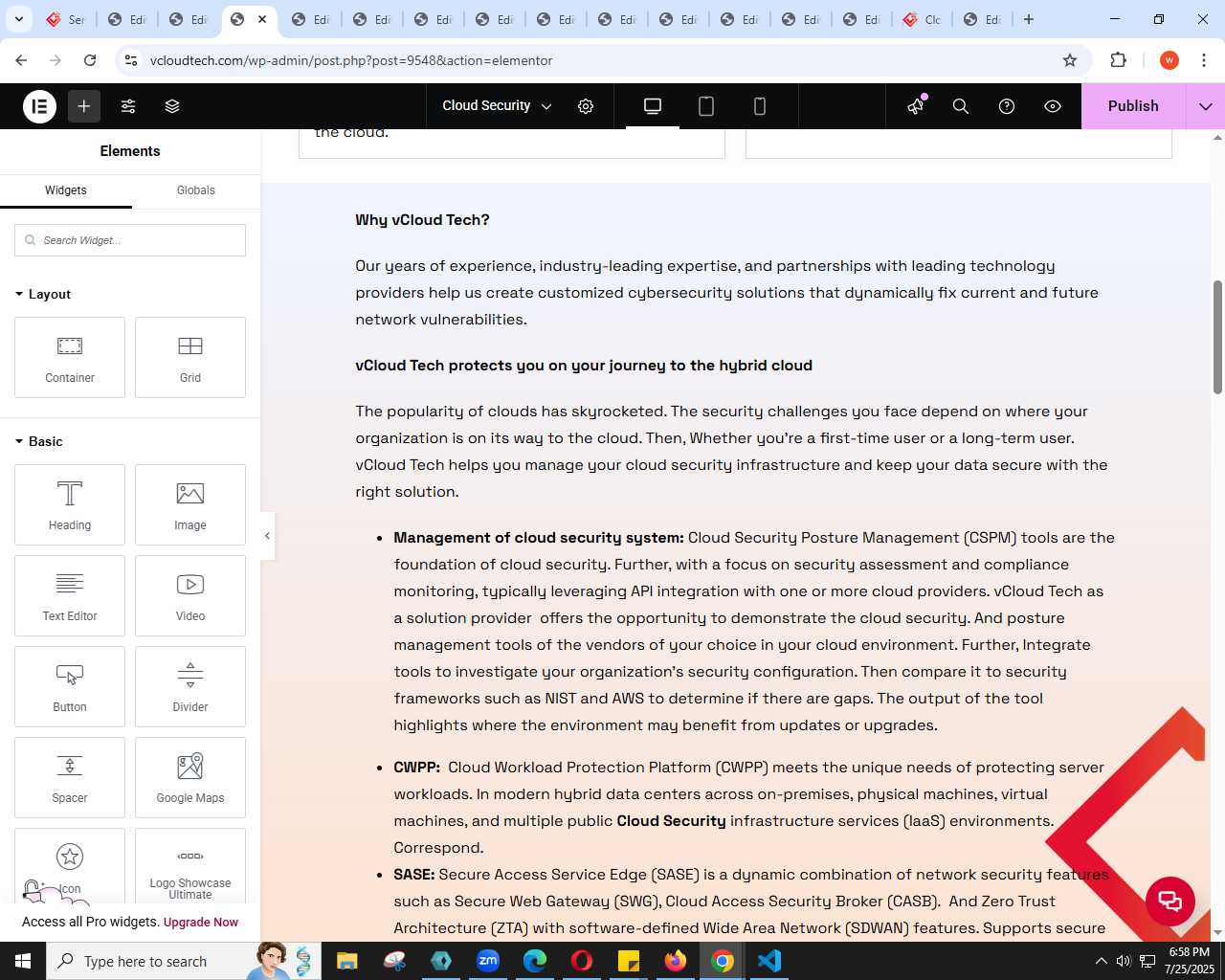Click the Publish button

click(1133, 106)
